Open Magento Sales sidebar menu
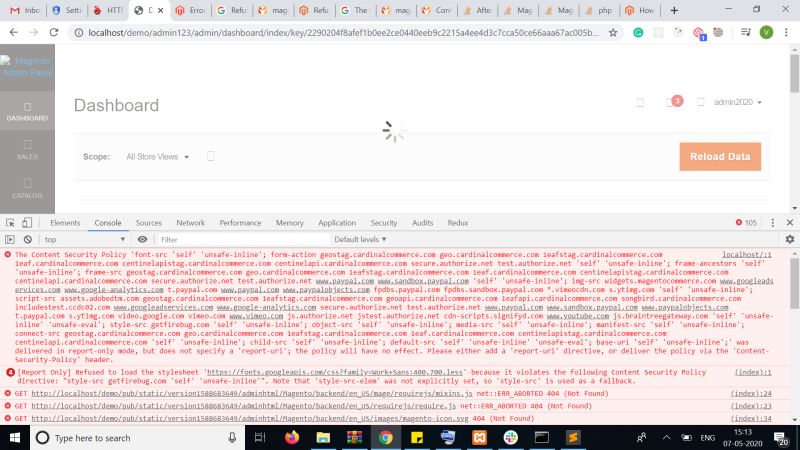The image size is (800, 450). point(28,150)
